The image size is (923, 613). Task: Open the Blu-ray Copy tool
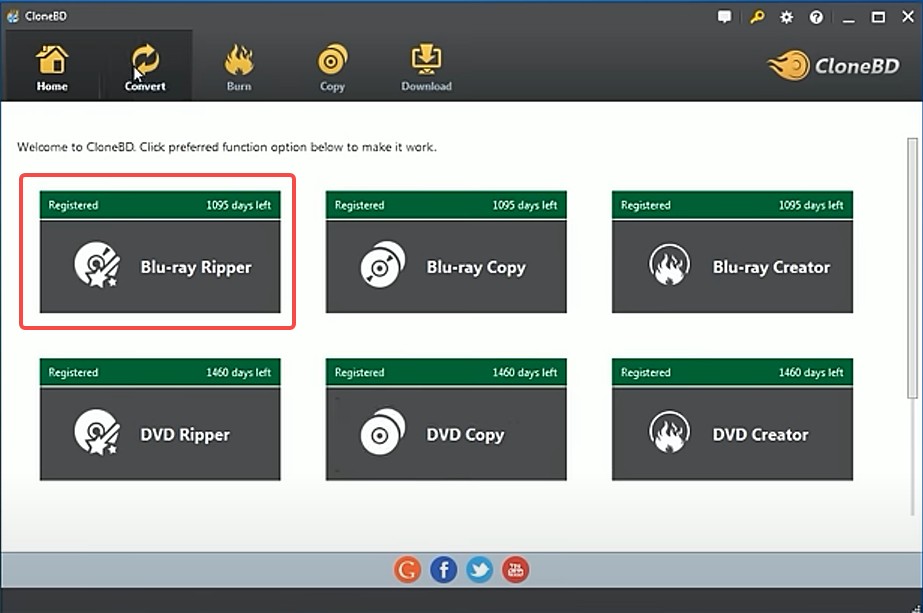446,266
